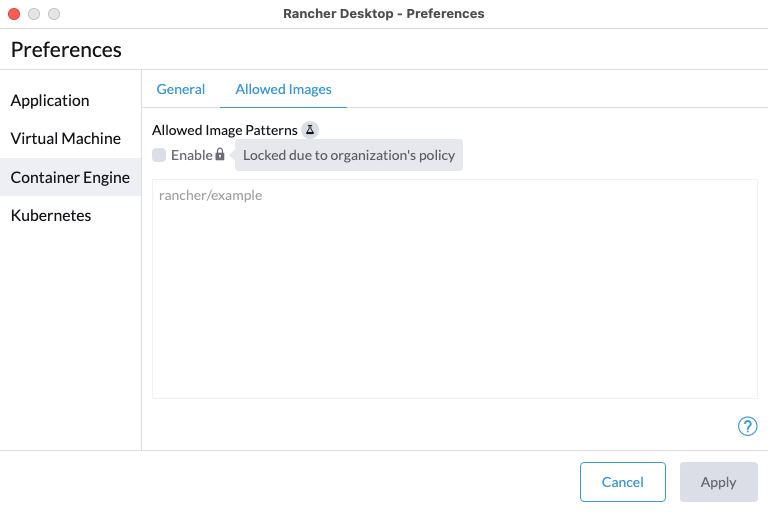Viewport: 768px width, 512px height.
Task: Click the Enable label text
Action: pos(192,155)
